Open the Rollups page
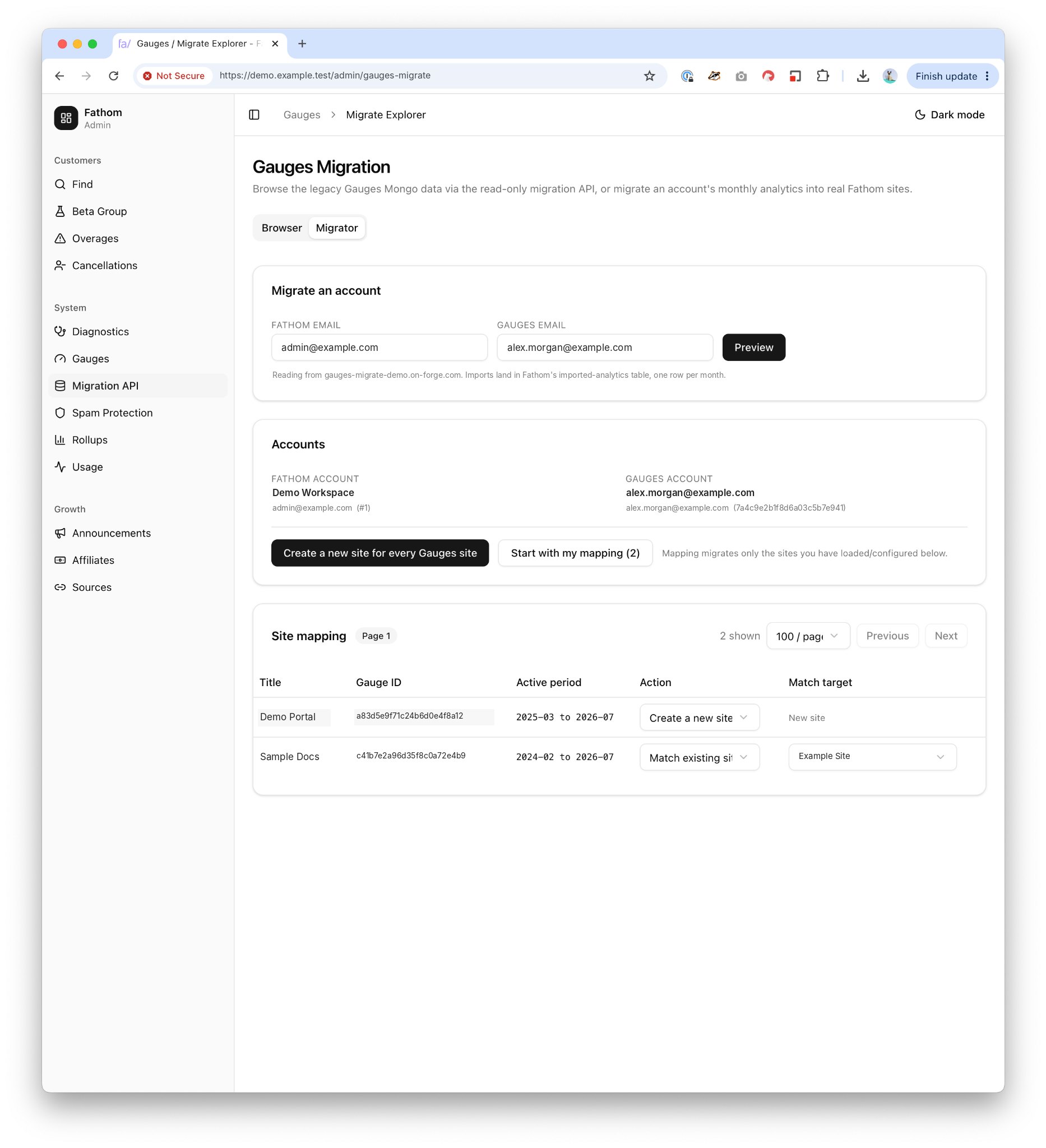This screenshot has width=1046, height=1148. [x=138, y=439]
